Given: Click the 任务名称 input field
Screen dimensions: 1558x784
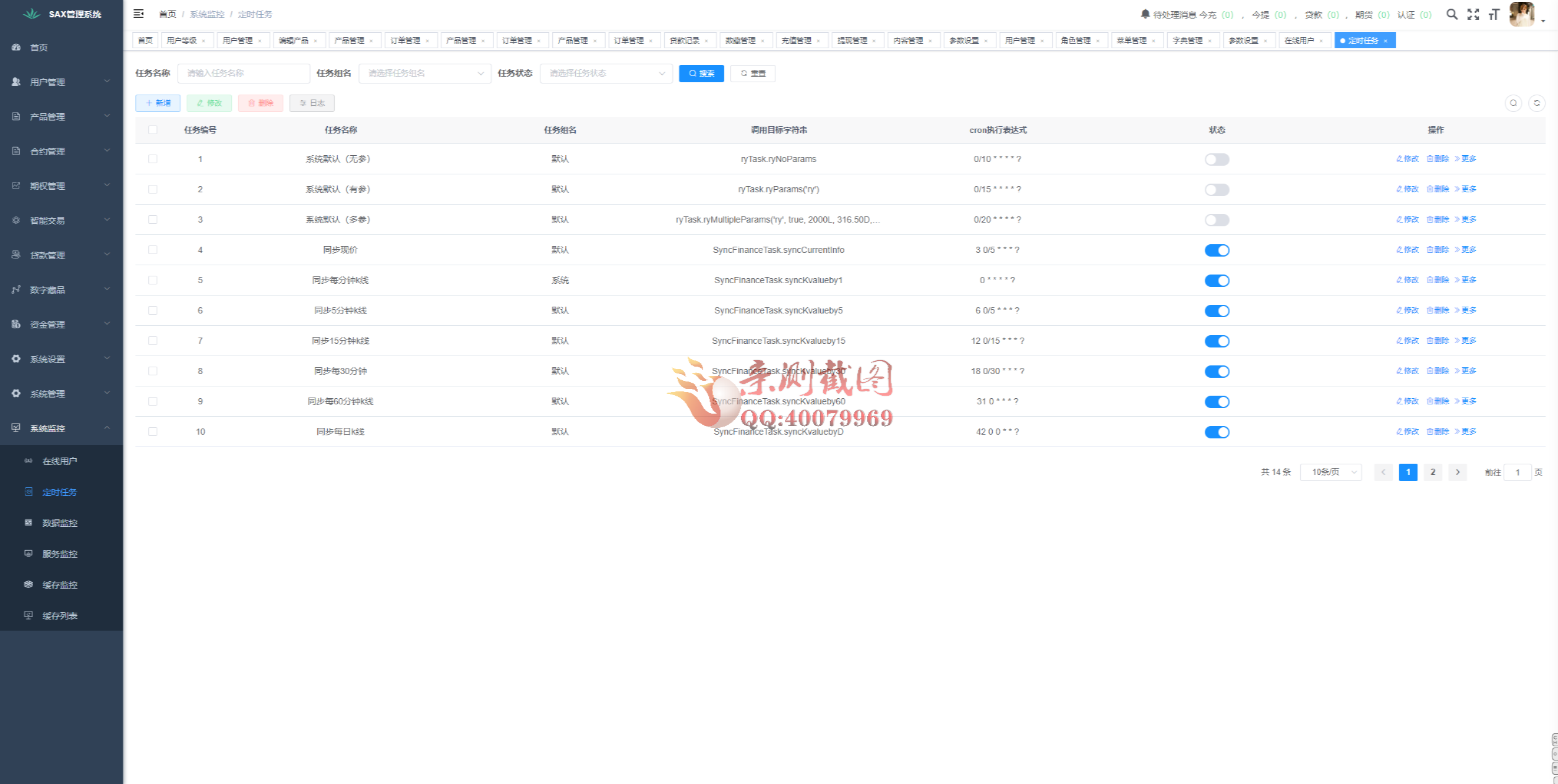Looking at the screenshot, I should pyautogui.click(x=244, y=73).
